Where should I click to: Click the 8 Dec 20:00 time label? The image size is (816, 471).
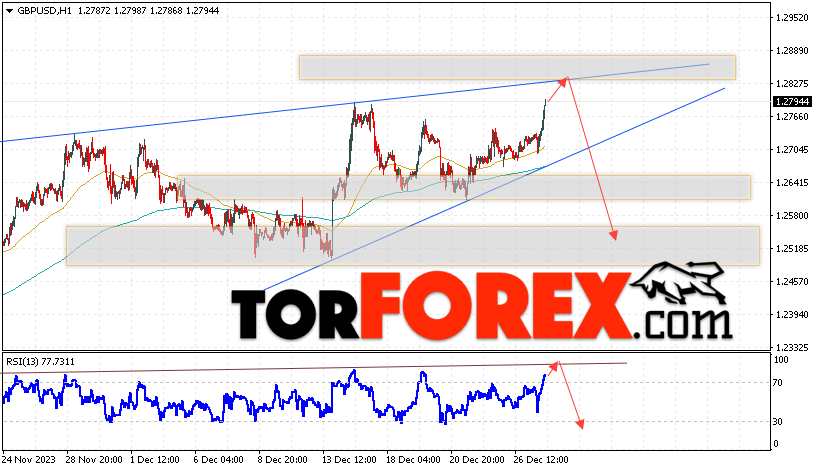click(x=283, y=460)
